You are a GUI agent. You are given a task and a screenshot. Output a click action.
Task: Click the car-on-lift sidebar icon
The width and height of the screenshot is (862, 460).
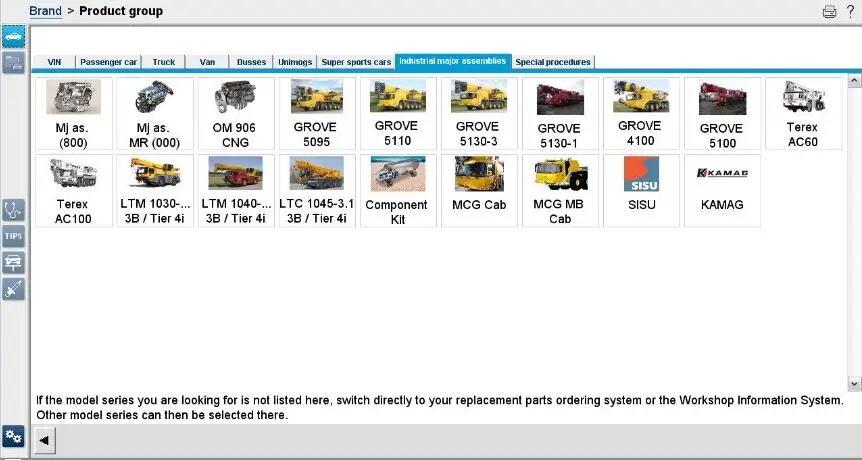[13, 263]
